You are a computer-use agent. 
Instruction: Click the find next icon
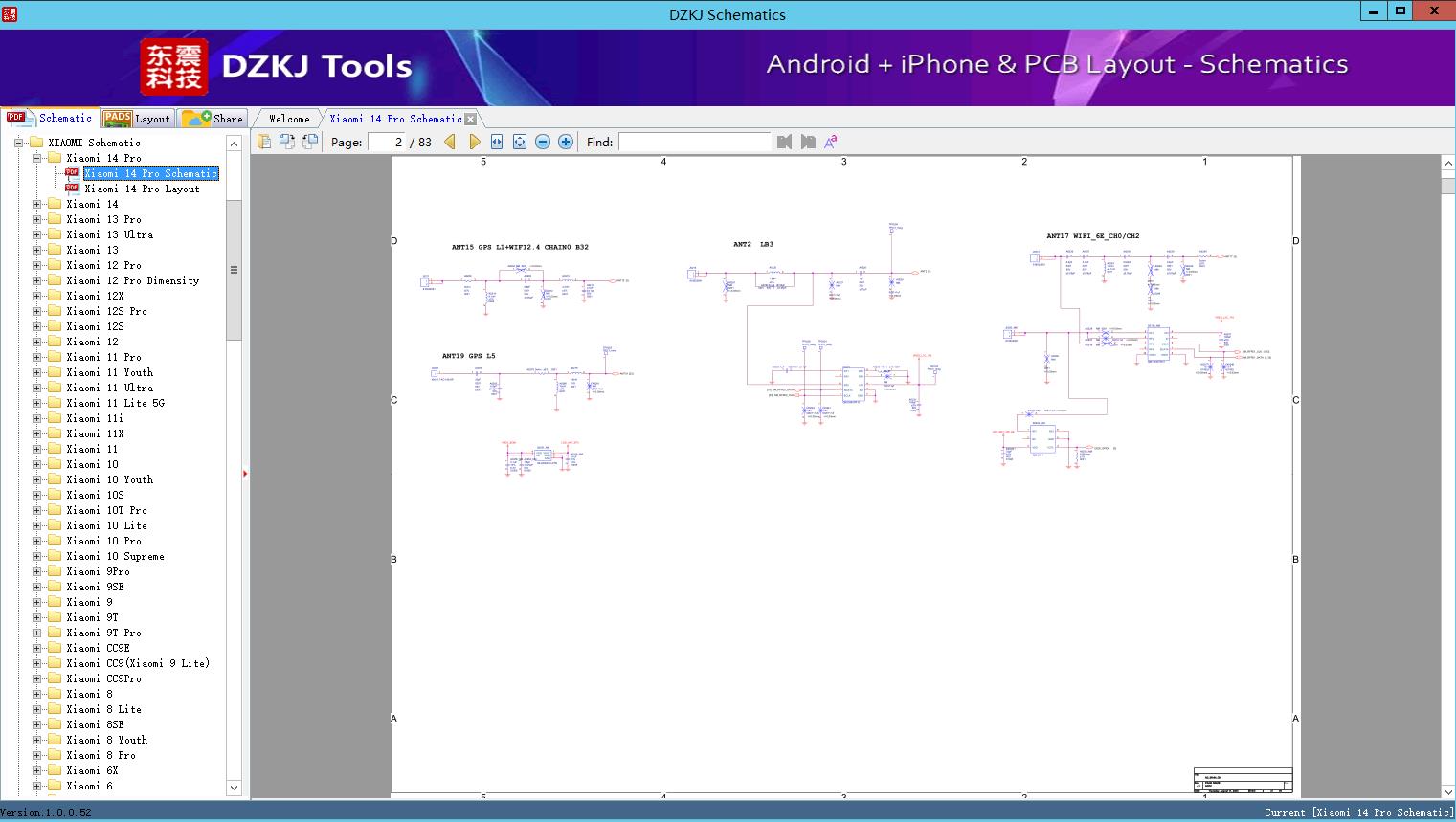tap(808, 142)
